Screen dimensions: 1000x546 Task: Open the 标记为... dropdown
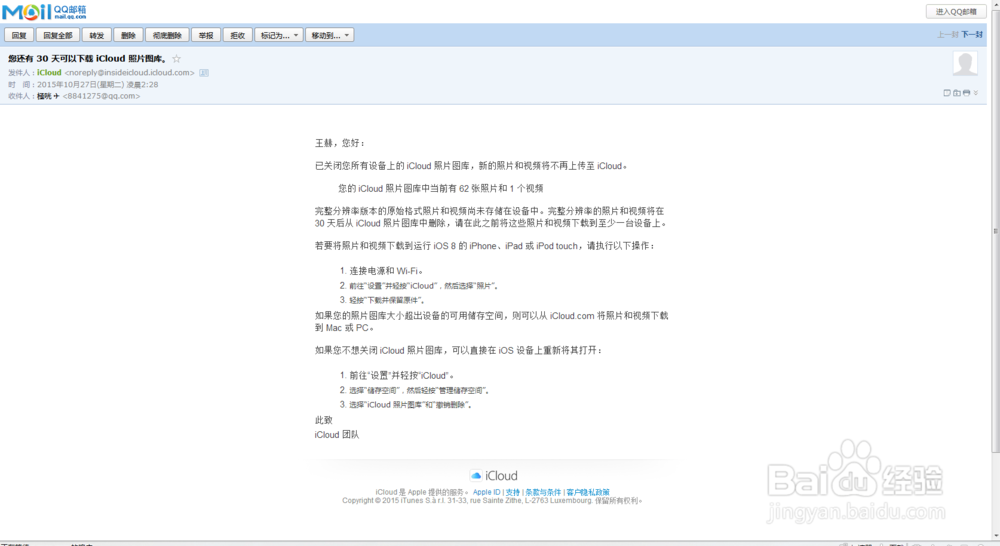[279, 36]
